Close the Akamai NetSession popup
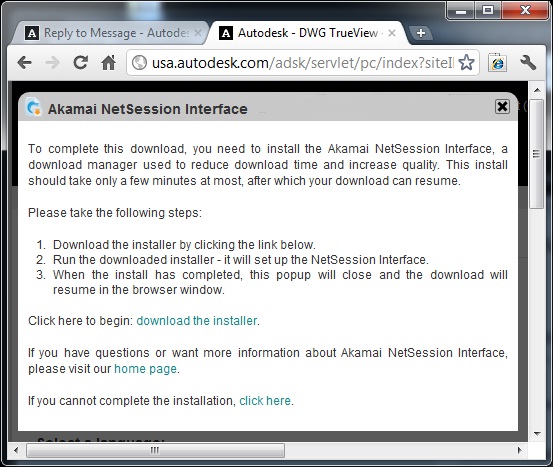 [502, 107]
